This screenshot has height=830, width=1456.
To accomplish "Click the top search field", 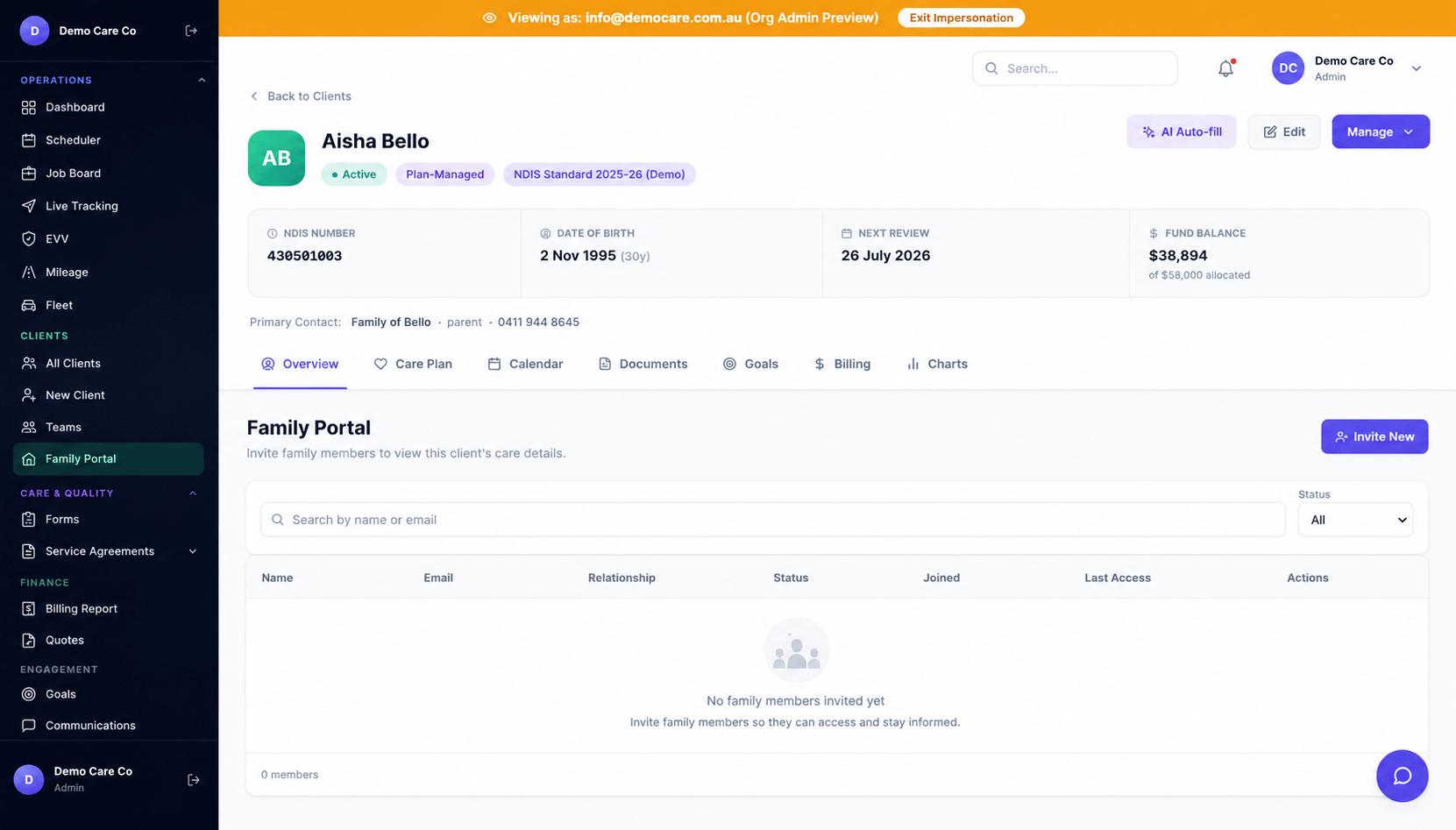I will click(1075, 68).
